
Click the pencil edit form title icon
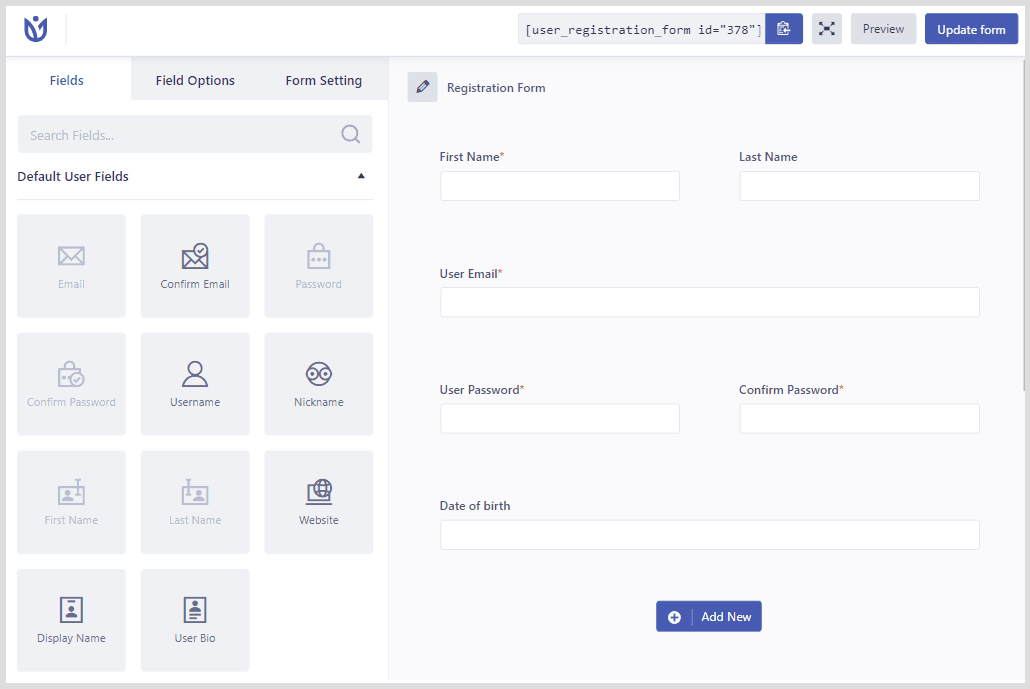[422, 87]
